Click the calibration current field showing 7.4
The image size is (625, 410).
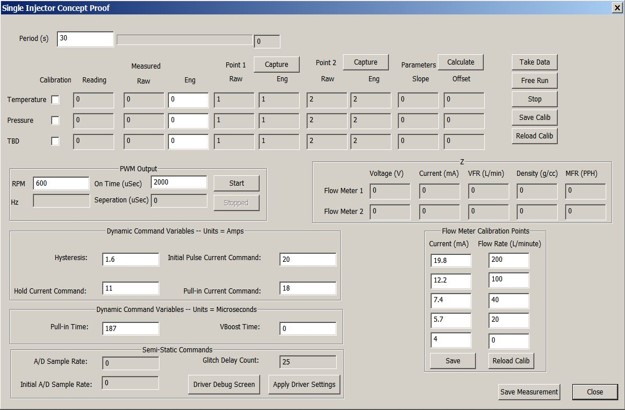[x=451, y=300]
